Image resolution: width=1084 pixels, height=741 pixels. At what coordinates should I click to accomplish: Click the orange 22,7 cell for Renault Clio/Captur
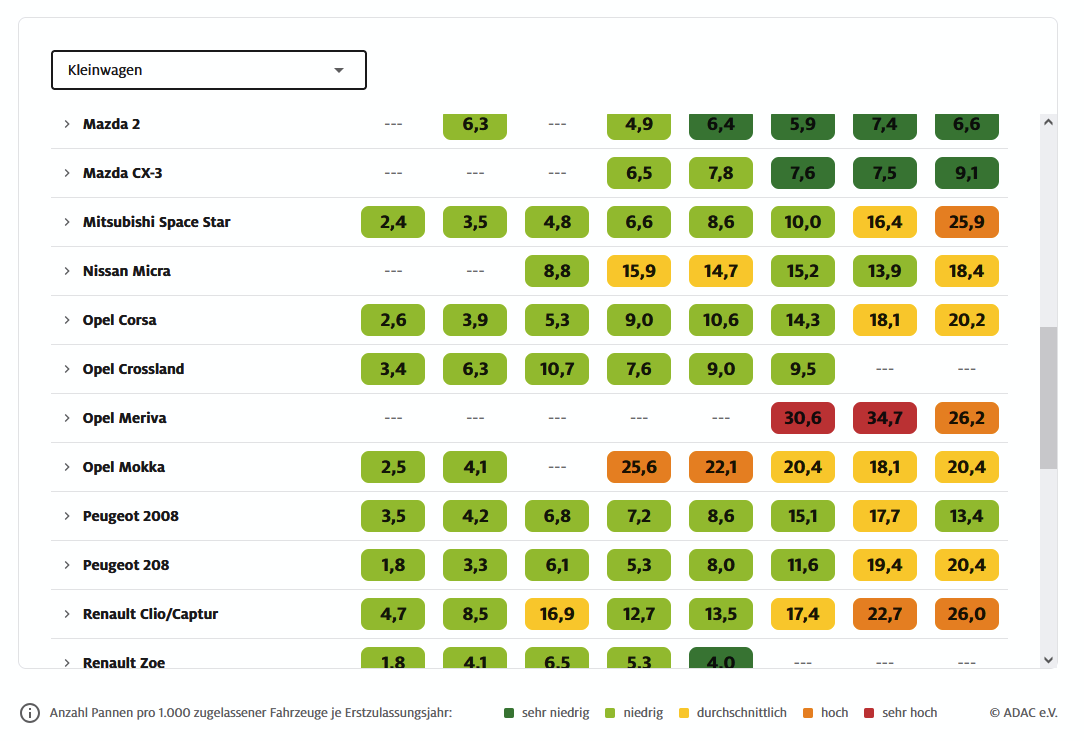point(884,615)
